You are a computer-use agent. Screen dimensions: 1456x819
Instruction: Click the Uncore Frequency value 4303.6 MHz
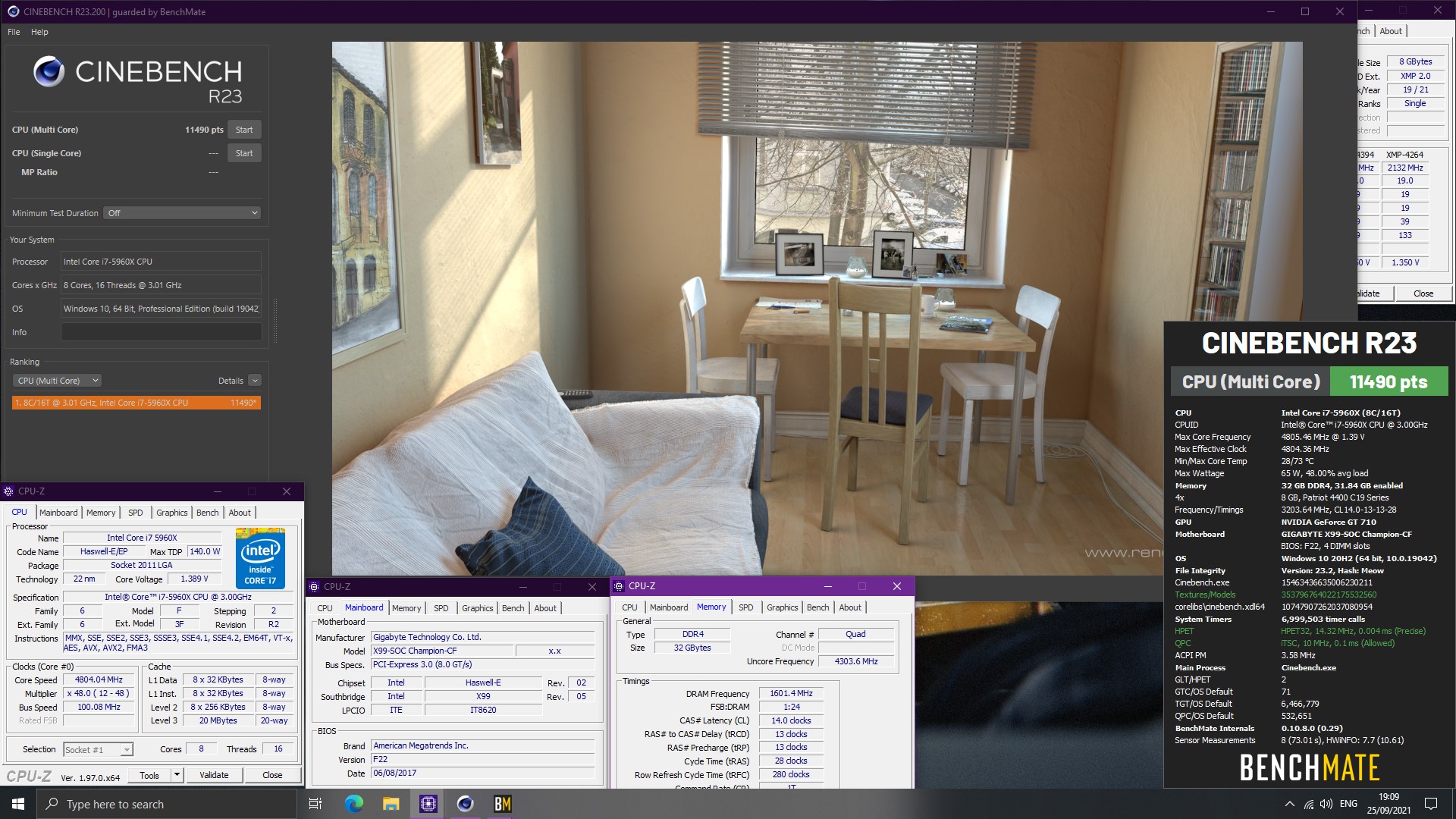click(856, 661)
